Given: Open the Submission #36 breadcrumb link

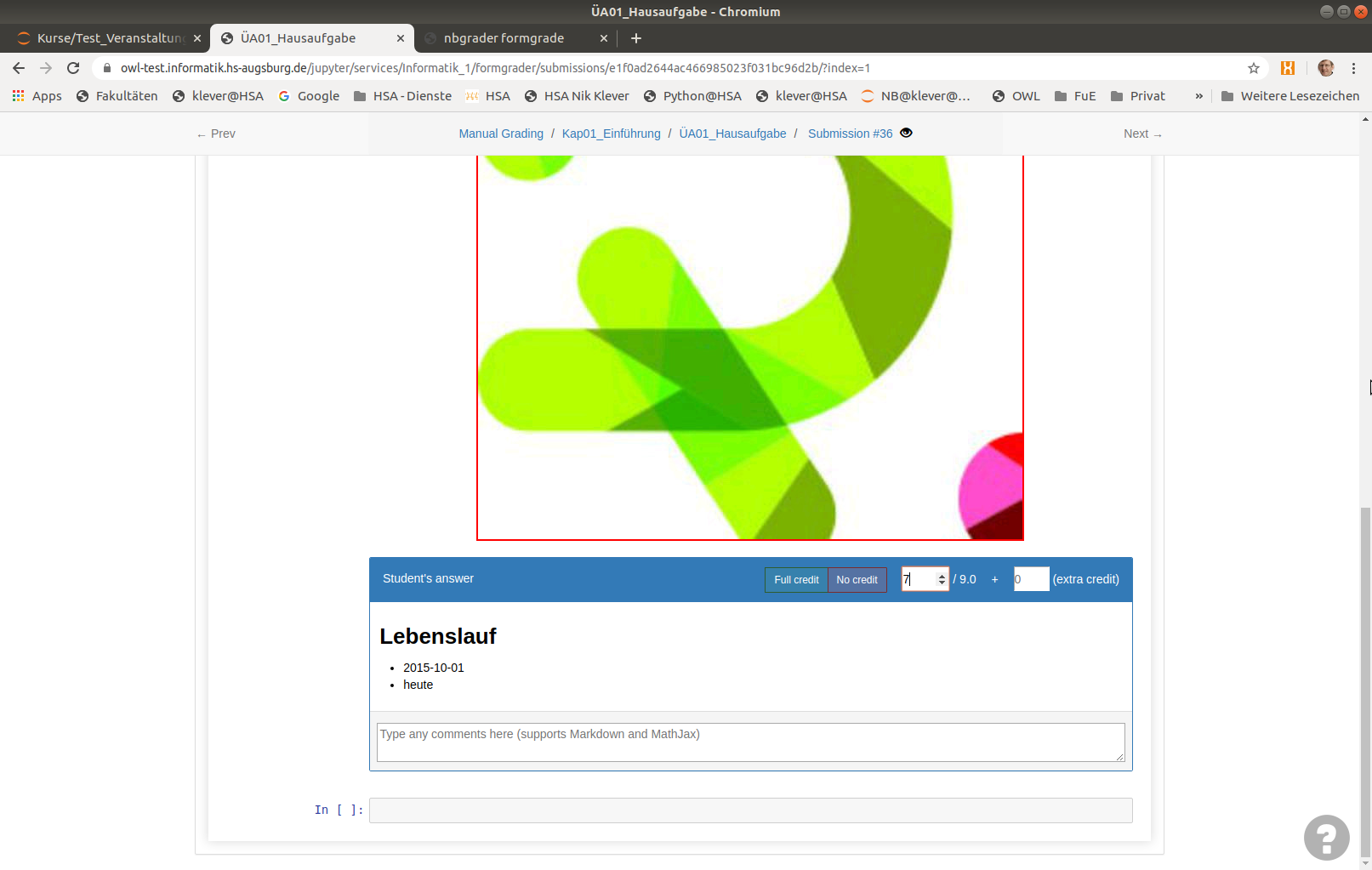Looking at the screenshot, I should click(851, 134).
